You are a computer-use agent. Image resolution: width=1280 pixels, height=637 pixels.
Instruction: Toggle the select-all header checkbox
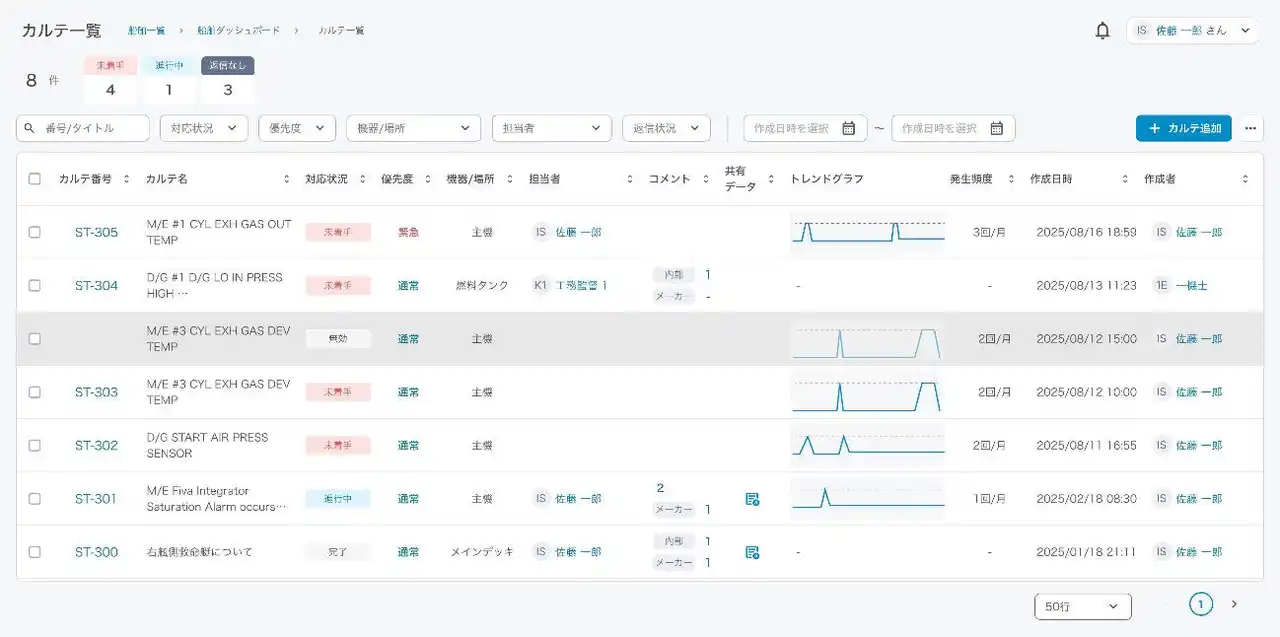tap(35, 179)
